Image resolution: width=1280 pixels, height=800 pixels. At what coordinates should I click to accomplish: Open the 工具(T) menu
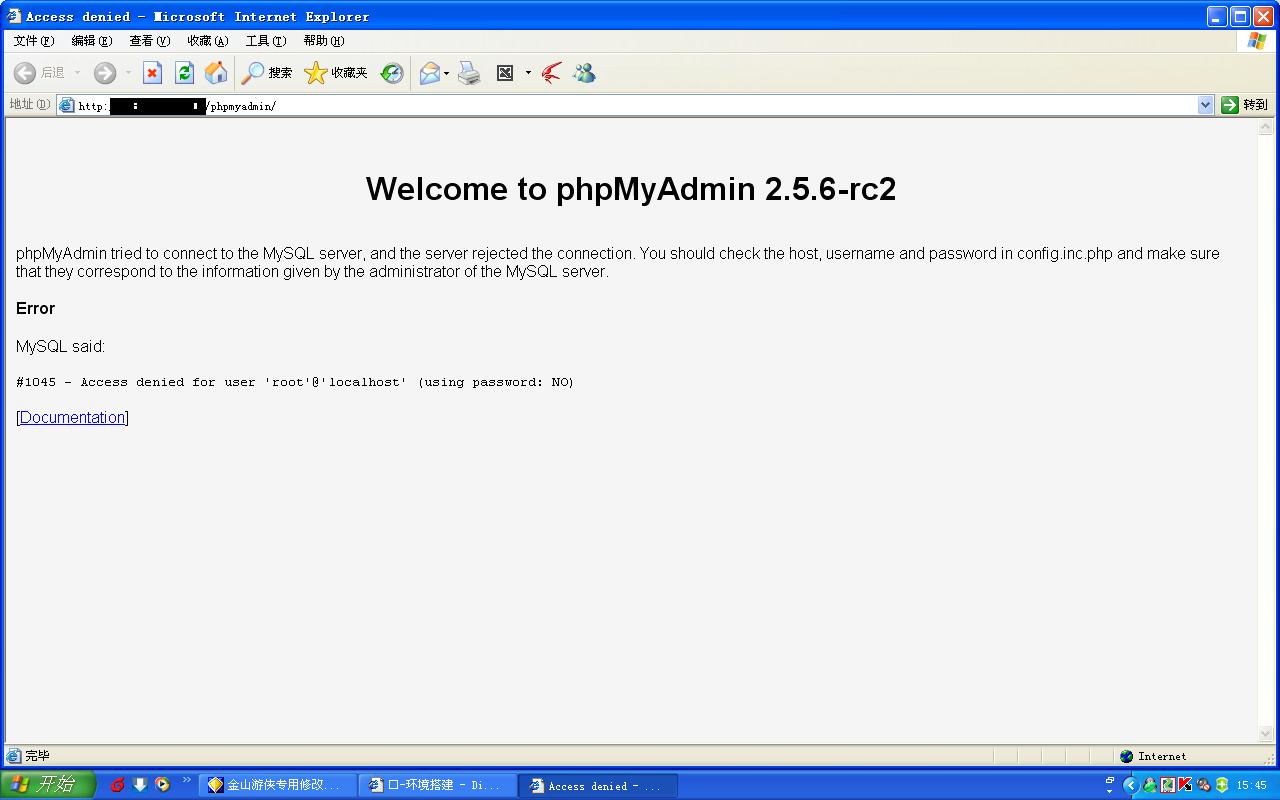click(x=266, y=41)
